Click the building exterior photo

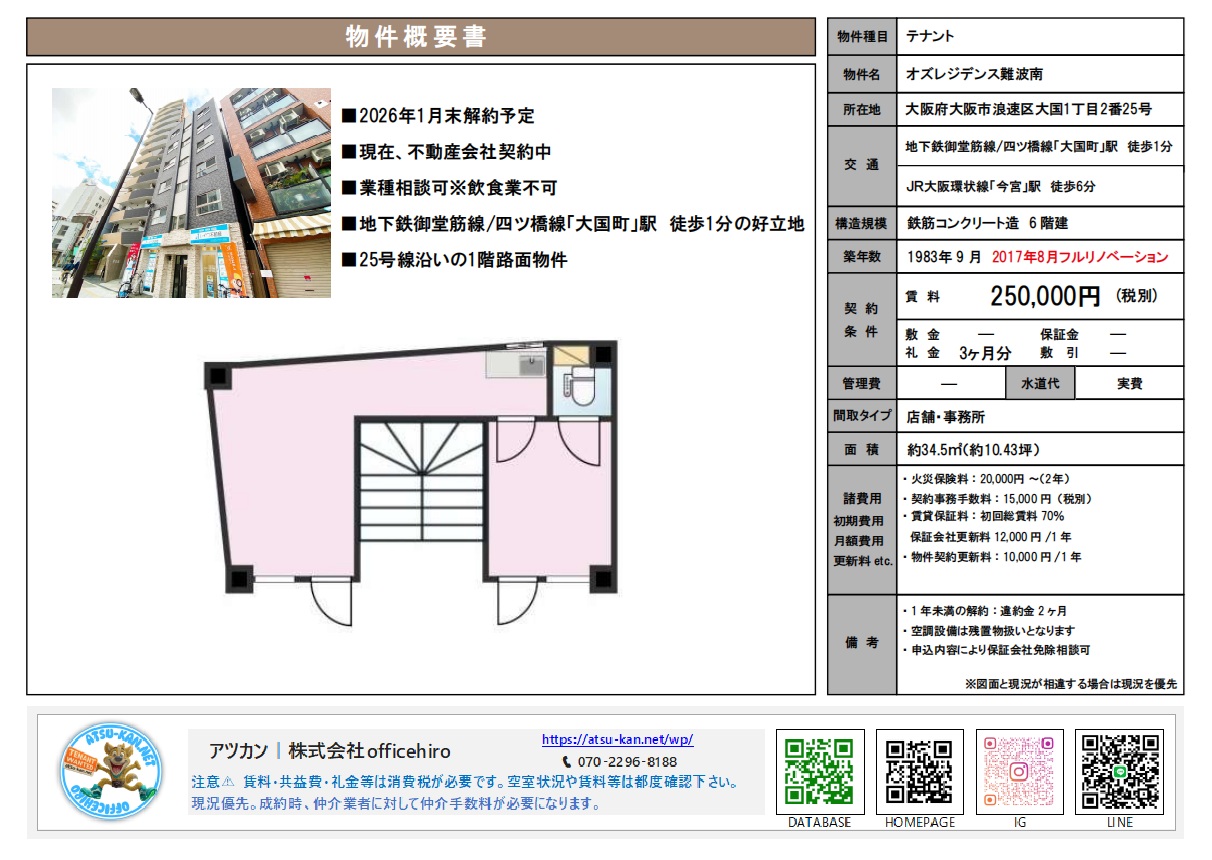(191, 193)
